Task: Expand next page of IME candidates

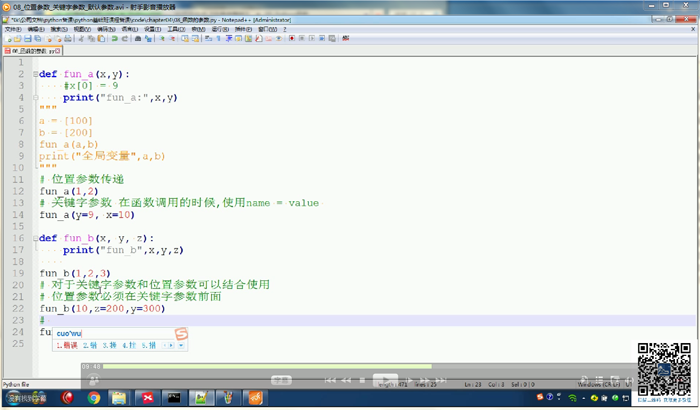Action: click(x=181, y=345)
